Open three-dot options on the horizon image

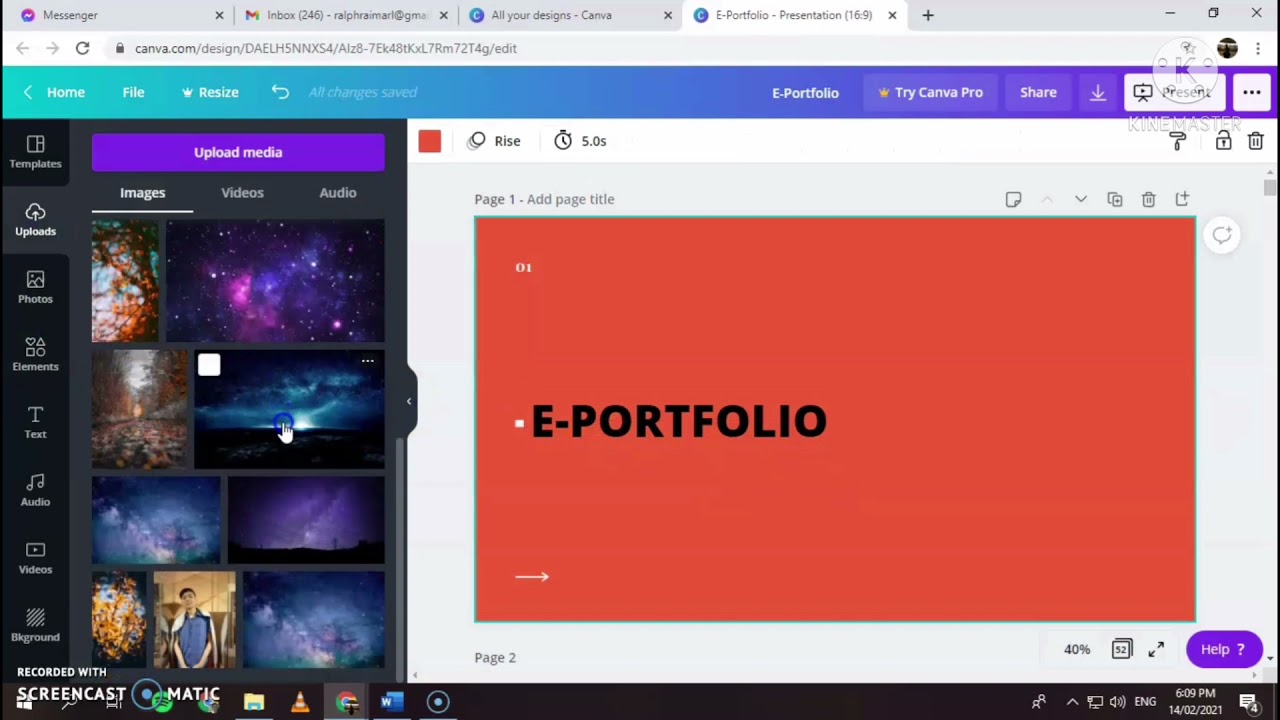coord(367,361)
